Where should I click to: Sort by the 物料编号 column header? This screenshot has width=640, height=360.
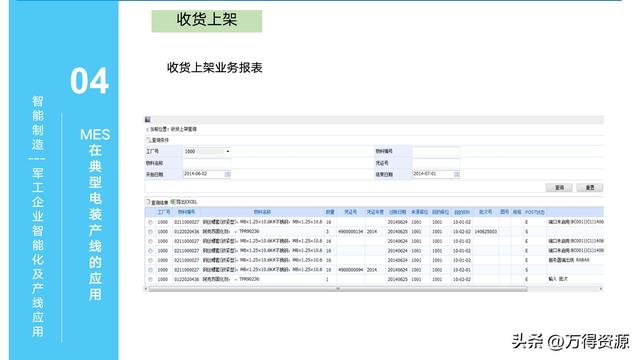click(x=186, y=212)
